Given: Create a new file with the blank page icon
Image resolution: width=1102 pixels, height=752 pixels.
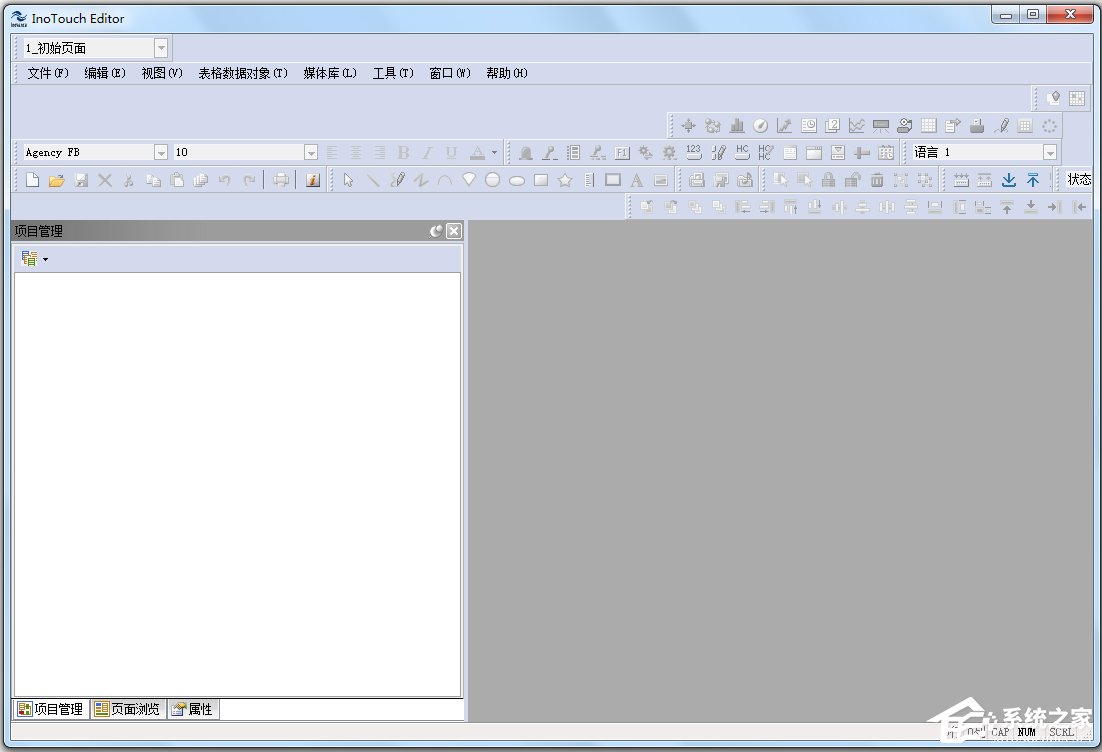Looking at the screenshot, I should pos(32,180).
